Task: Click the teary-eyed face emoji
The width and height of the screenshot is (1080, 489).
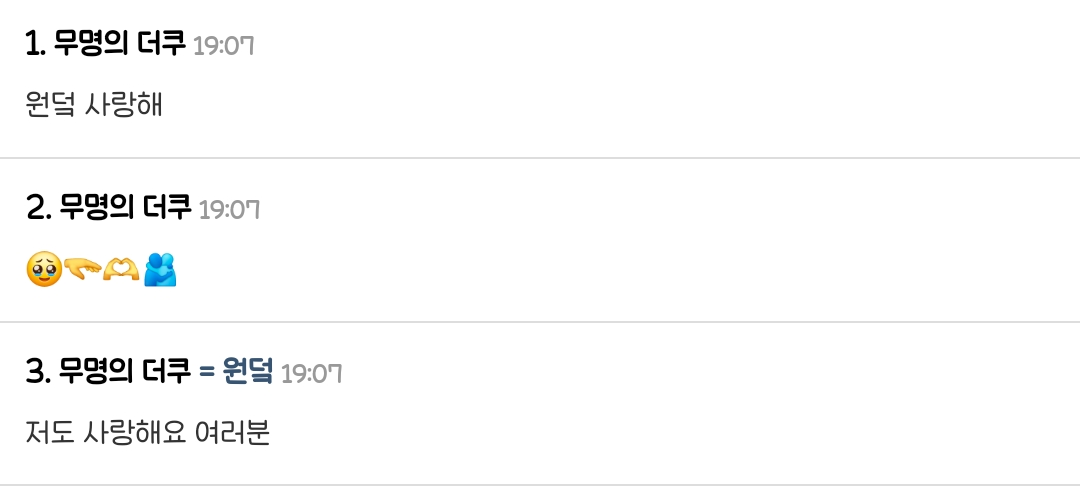Action: point(43,270)
